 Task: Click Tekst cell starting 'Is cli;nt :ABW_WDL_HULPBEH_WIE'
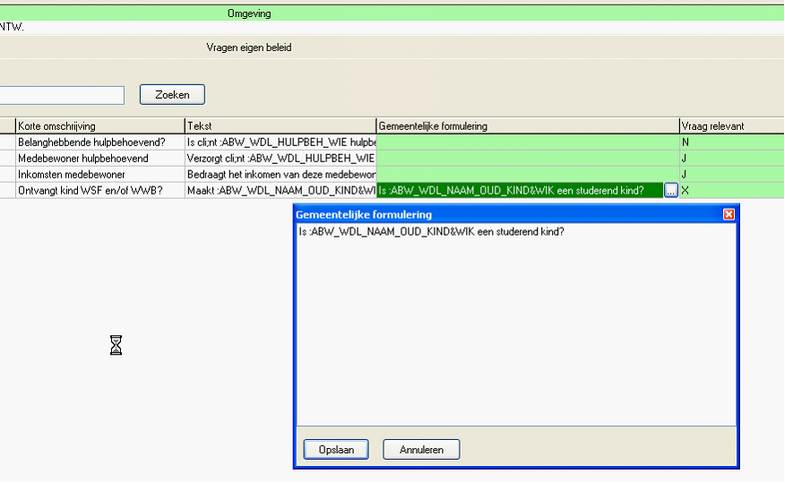280,142
